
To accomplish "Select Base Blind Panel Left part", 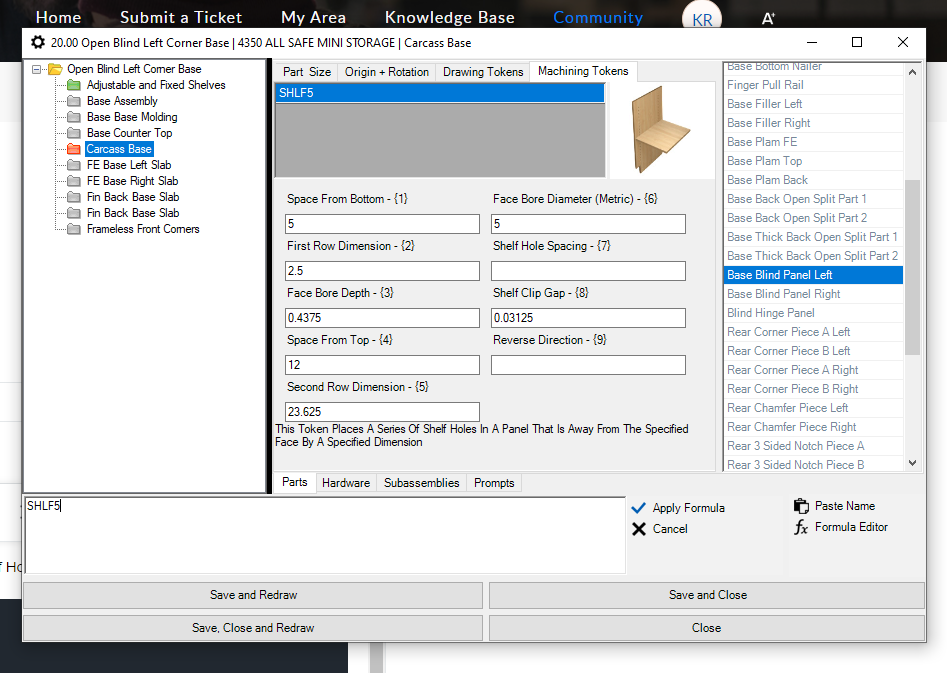I will [x=813, y=275].
